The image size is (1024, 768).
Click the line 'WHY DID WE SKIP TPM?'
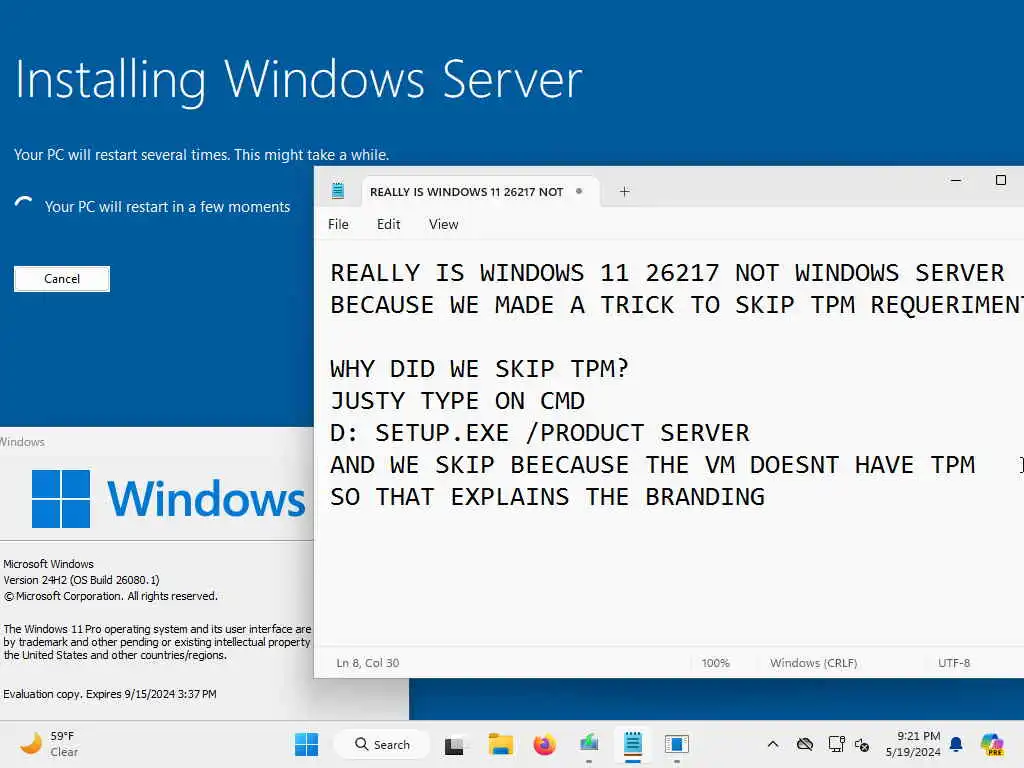[480, 368]
